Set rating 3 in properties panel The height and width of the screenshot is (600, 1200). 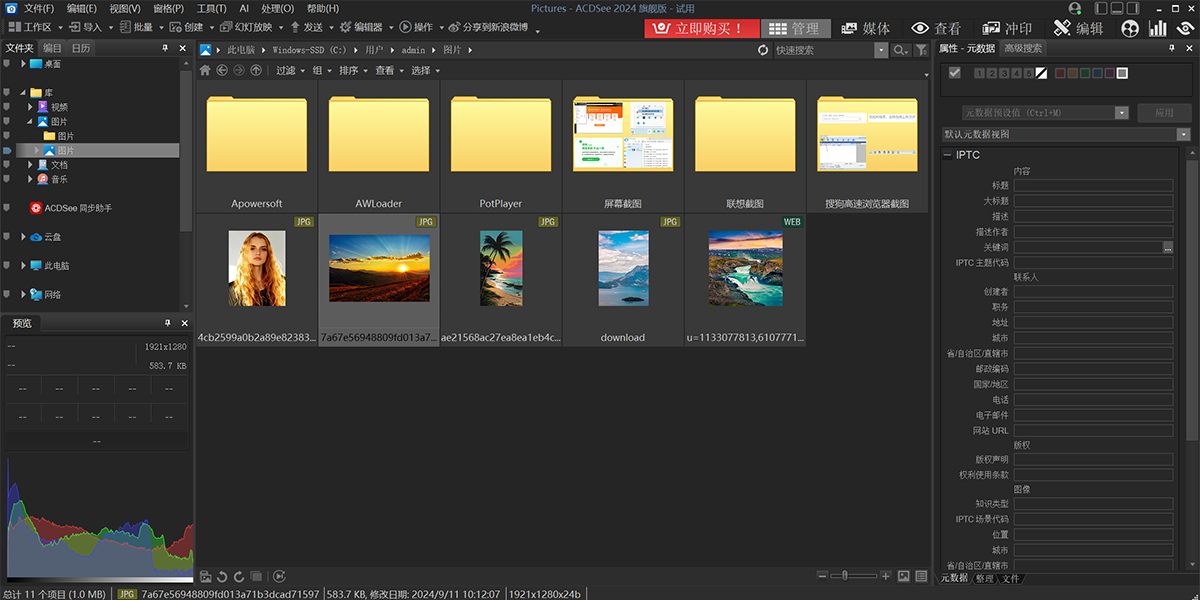click(x=1004, y=73)
